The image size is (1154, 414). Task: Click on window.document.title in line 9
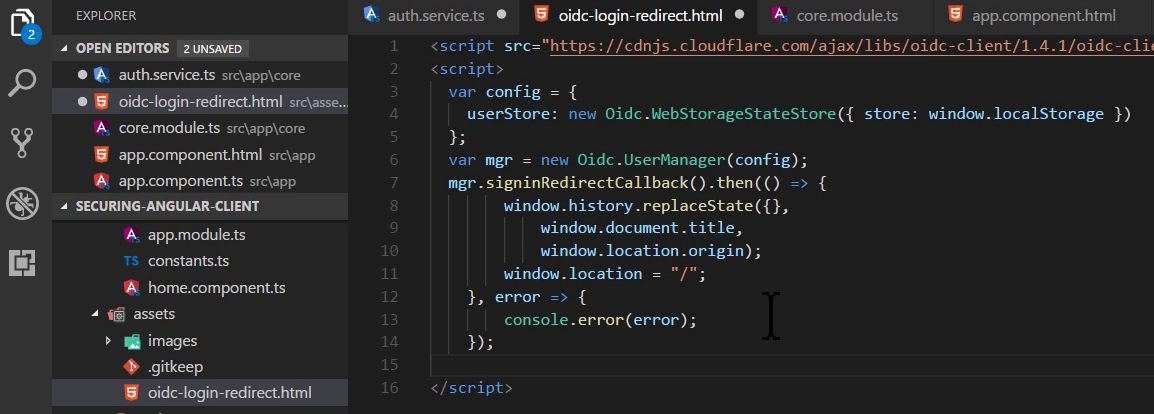pyautogui.click(x=636, y=228)
